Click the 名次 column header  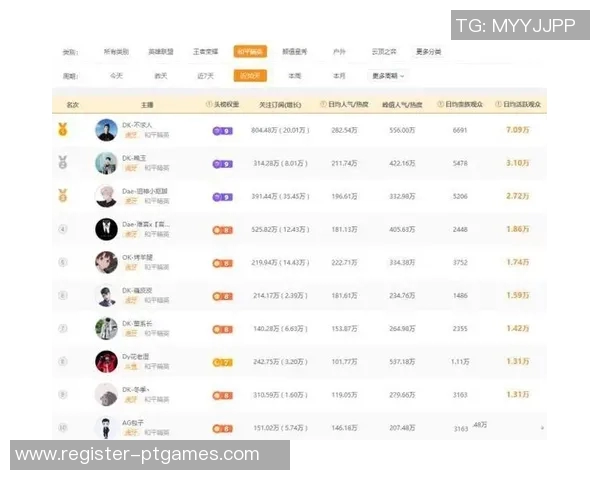[x=72, y=104]
